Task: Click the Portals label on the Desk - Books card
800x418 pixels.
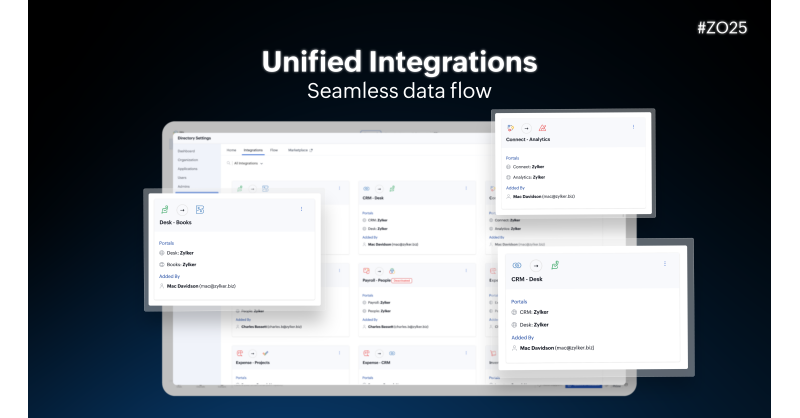Action: (166, 243)
